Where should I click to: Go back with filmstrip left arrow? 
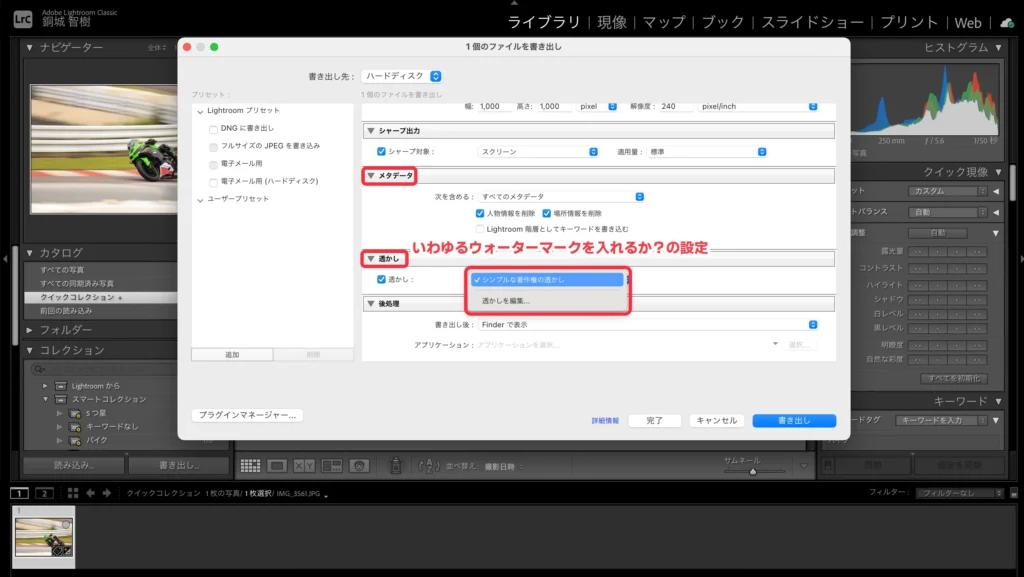click(91, 493)
